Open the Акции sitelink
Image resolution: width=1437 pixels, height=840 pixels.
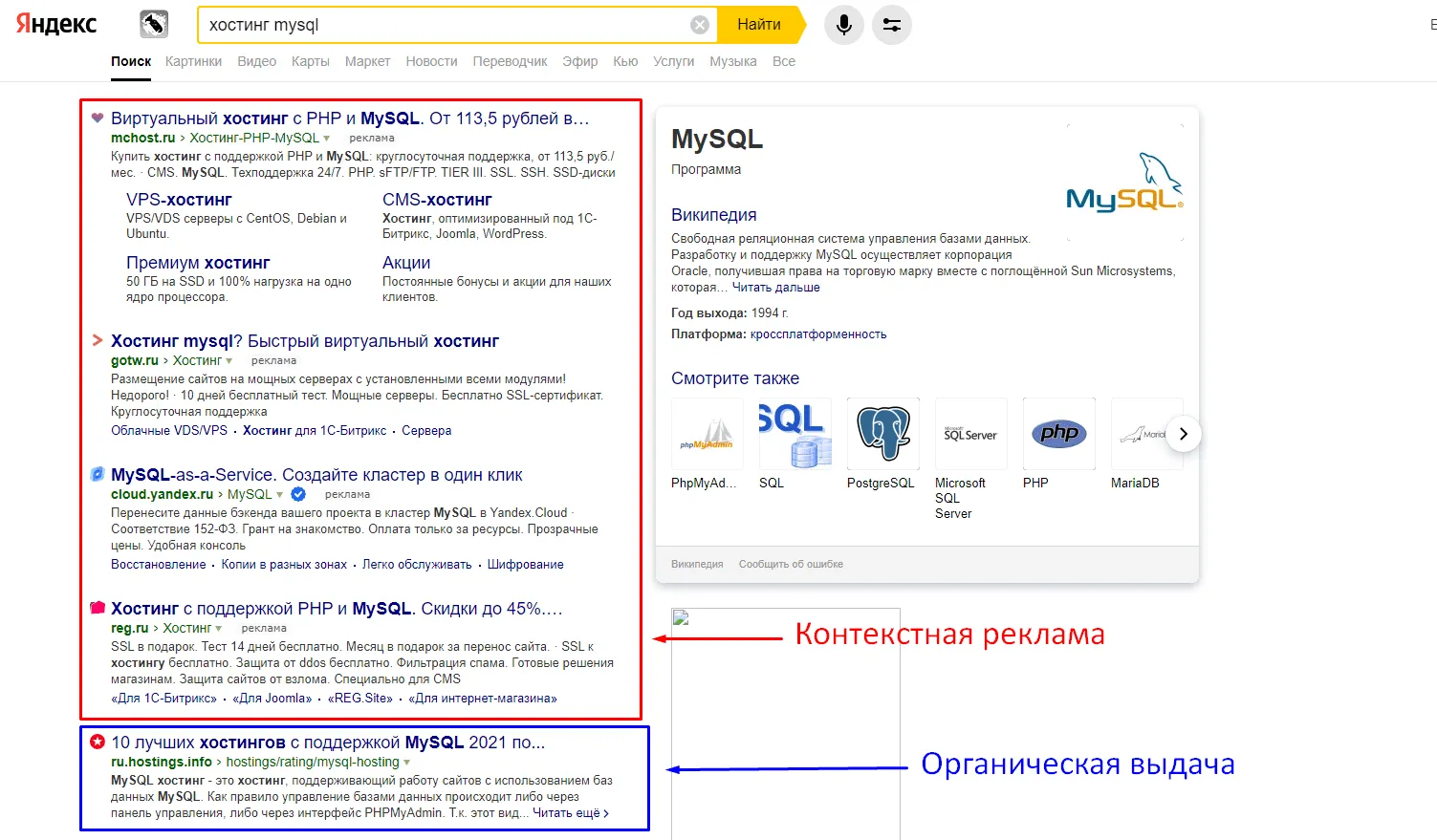(406, 263)
